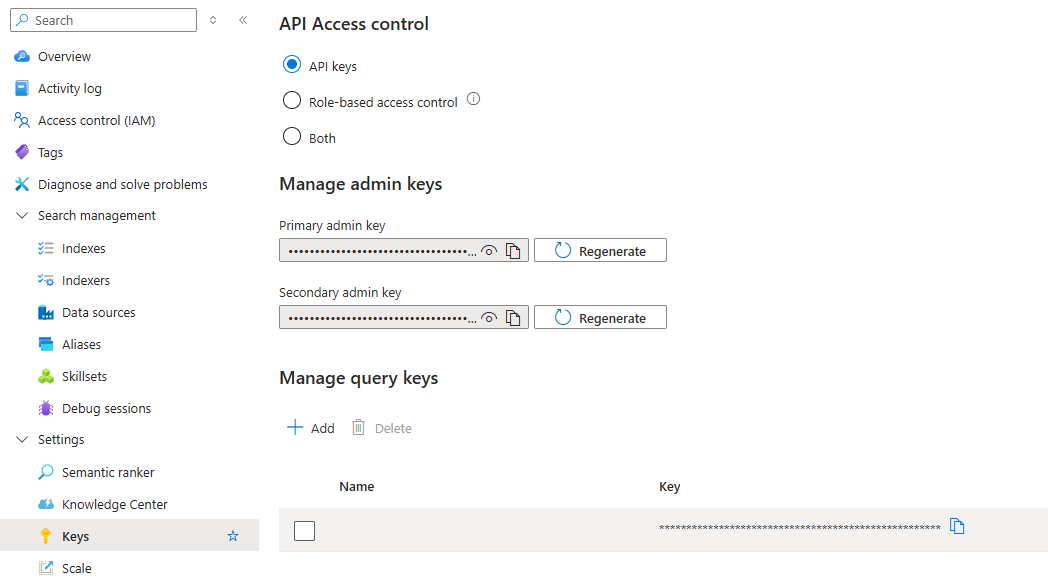Click the info icon beside Role-based access control
This screenshot has width=1048, height=581.
coord(473,99)
